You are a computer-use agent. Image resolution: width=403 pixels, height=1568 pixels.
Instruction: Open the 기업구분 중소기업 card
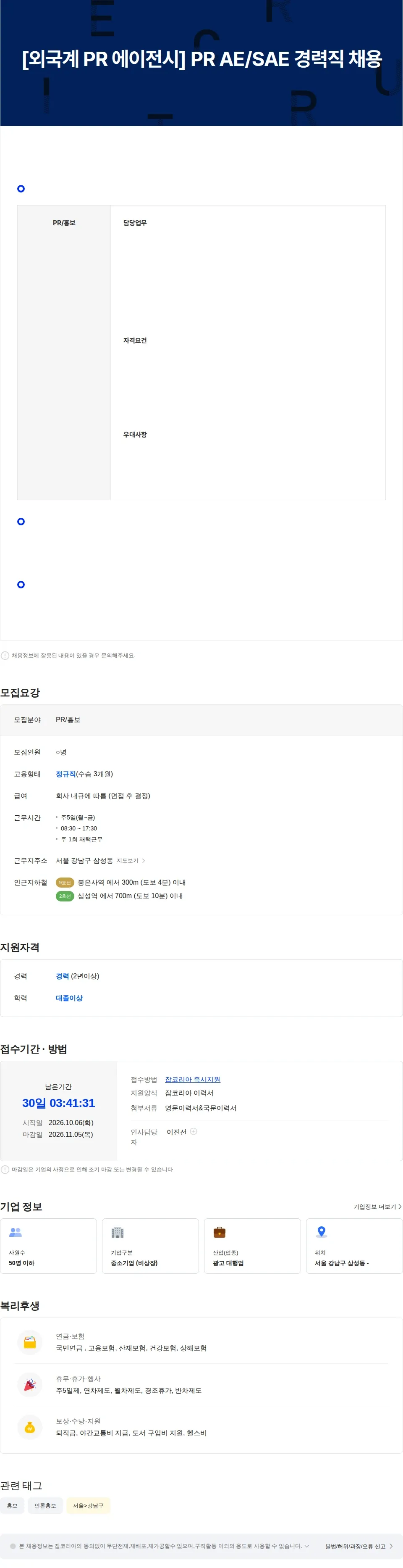coord(151,1246)
